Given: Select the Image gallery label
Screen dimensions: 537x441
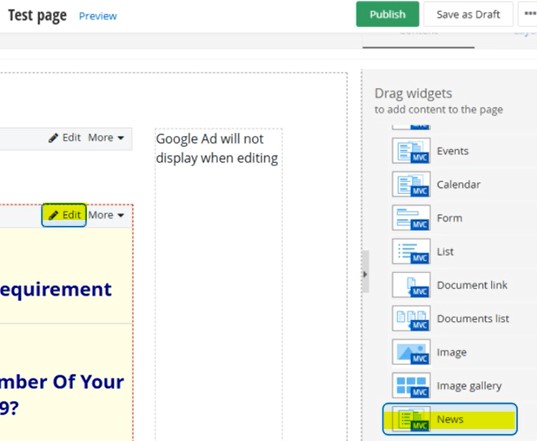Looking at the screenshot, I should pos(469,386).
